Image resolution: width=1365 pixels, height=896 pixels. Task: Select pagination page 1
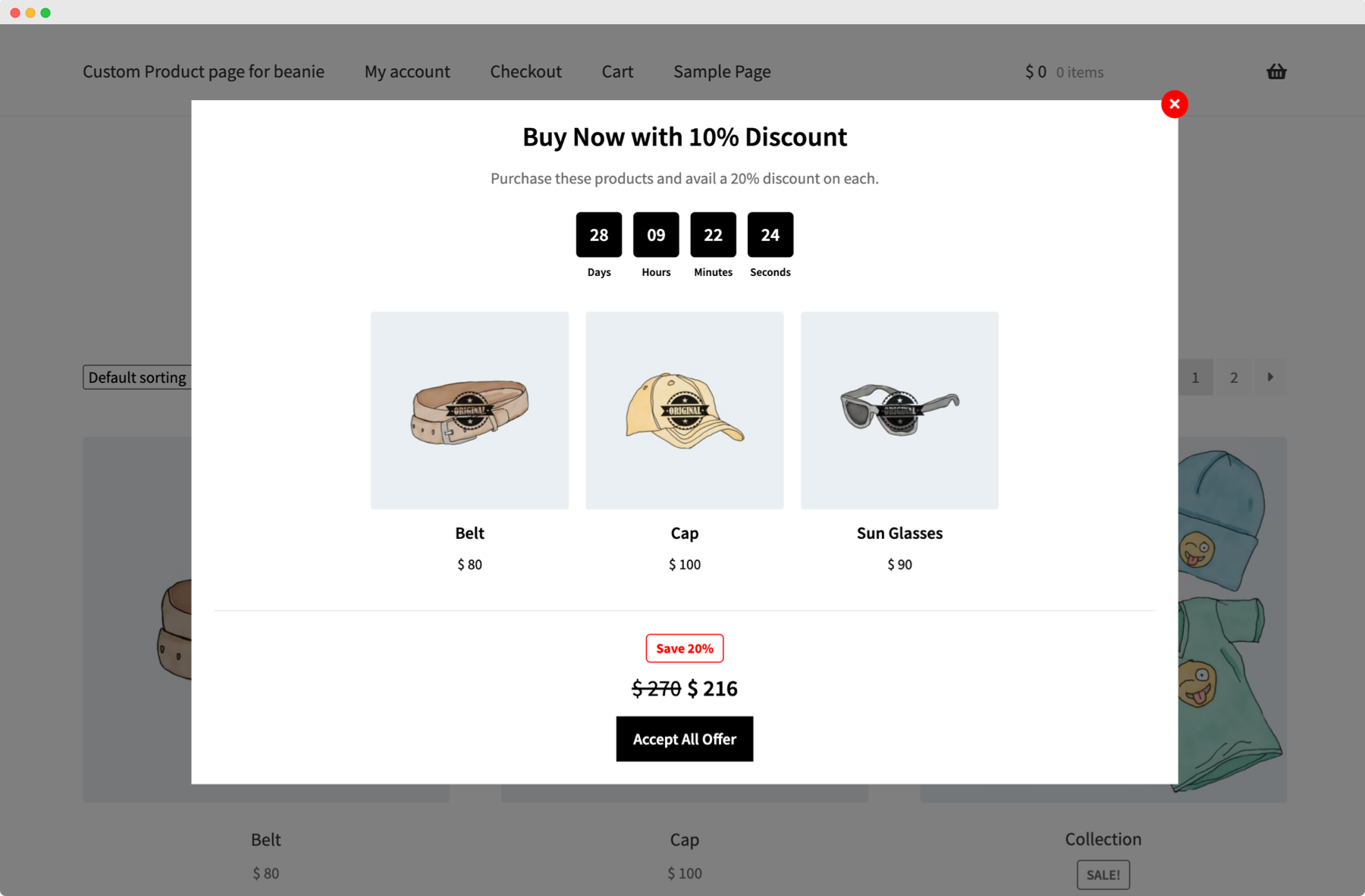pos(1195,378)
